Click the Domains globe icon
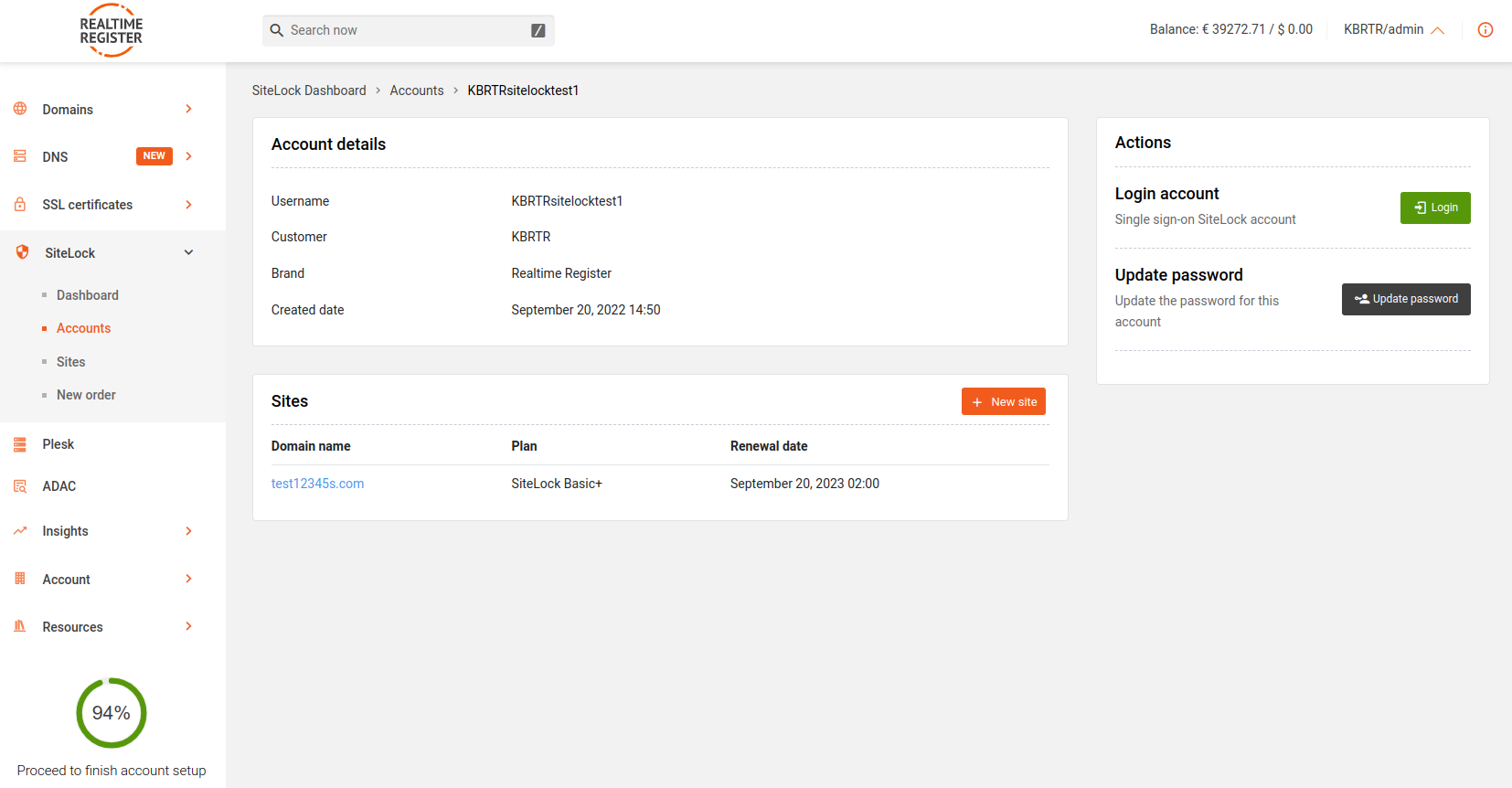 pyautogui.click(x=20, y=109)
